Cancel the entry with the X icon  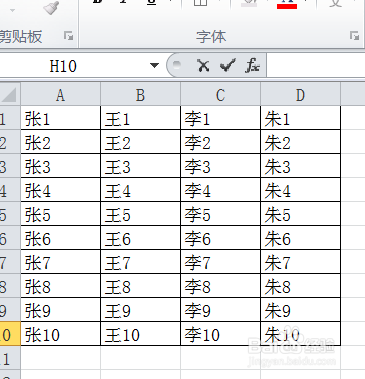click(203, 65)
